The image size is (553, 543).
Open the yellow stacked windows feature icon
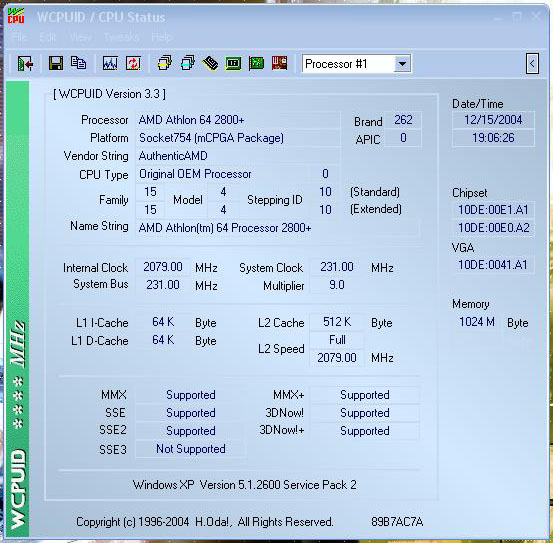[x=164, y=63]
